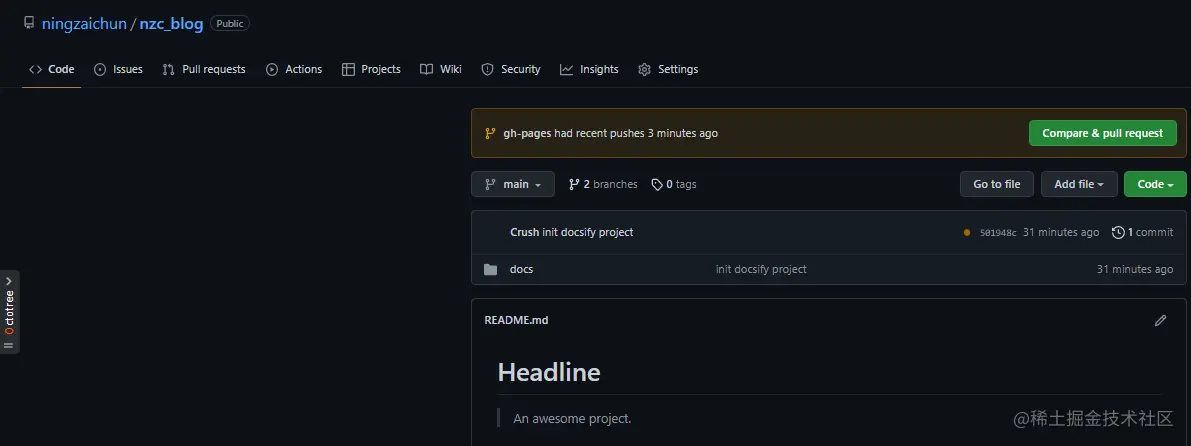This screenshot has width=1191, height=446.
Task: Click the Crush commit author name
Action: click(x=524, y=232)
